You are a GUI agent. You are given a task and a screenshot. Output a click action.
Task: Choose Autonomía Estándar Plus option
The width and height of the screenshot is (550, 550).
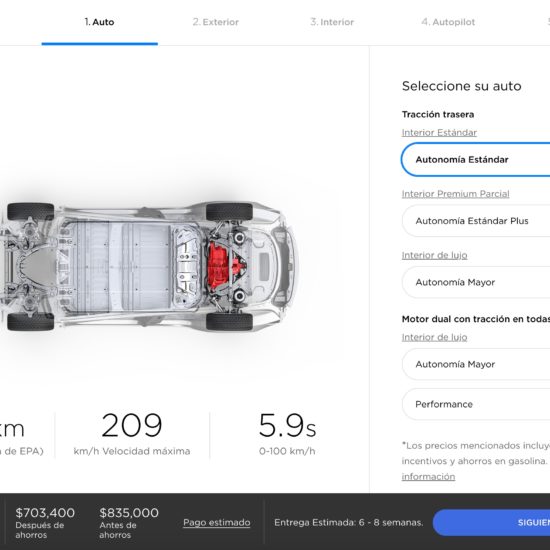click(x=476, y=221)
